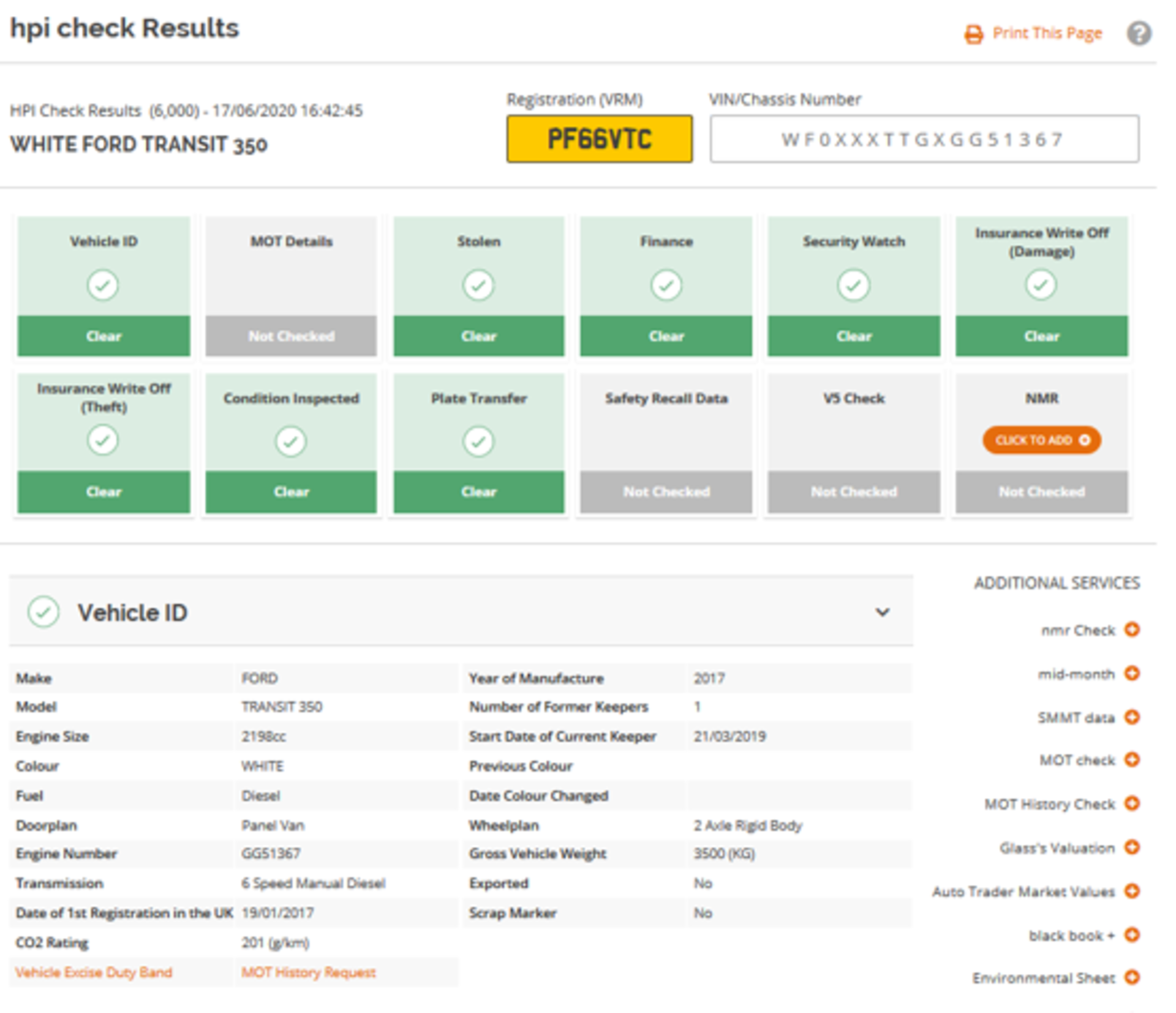The width and height of the screenshot is (1176, 1013).
Task: Click Clear bar under Finance tile
Action: click(666, 336)
